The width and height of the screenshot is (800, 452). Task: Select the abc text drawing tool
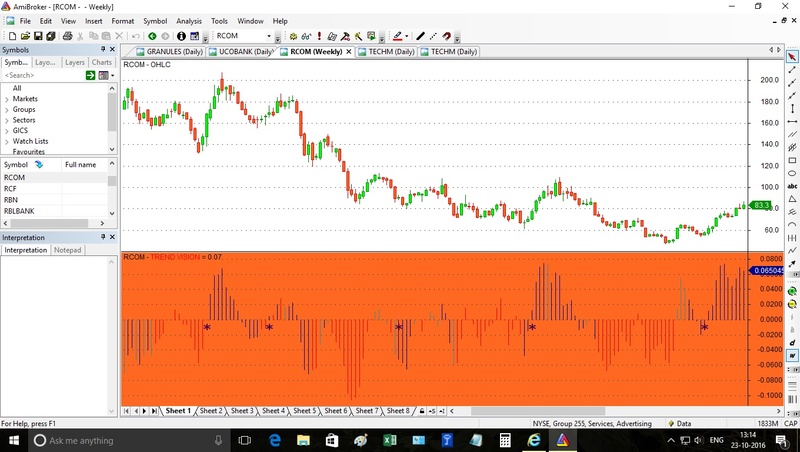(792, 186)
